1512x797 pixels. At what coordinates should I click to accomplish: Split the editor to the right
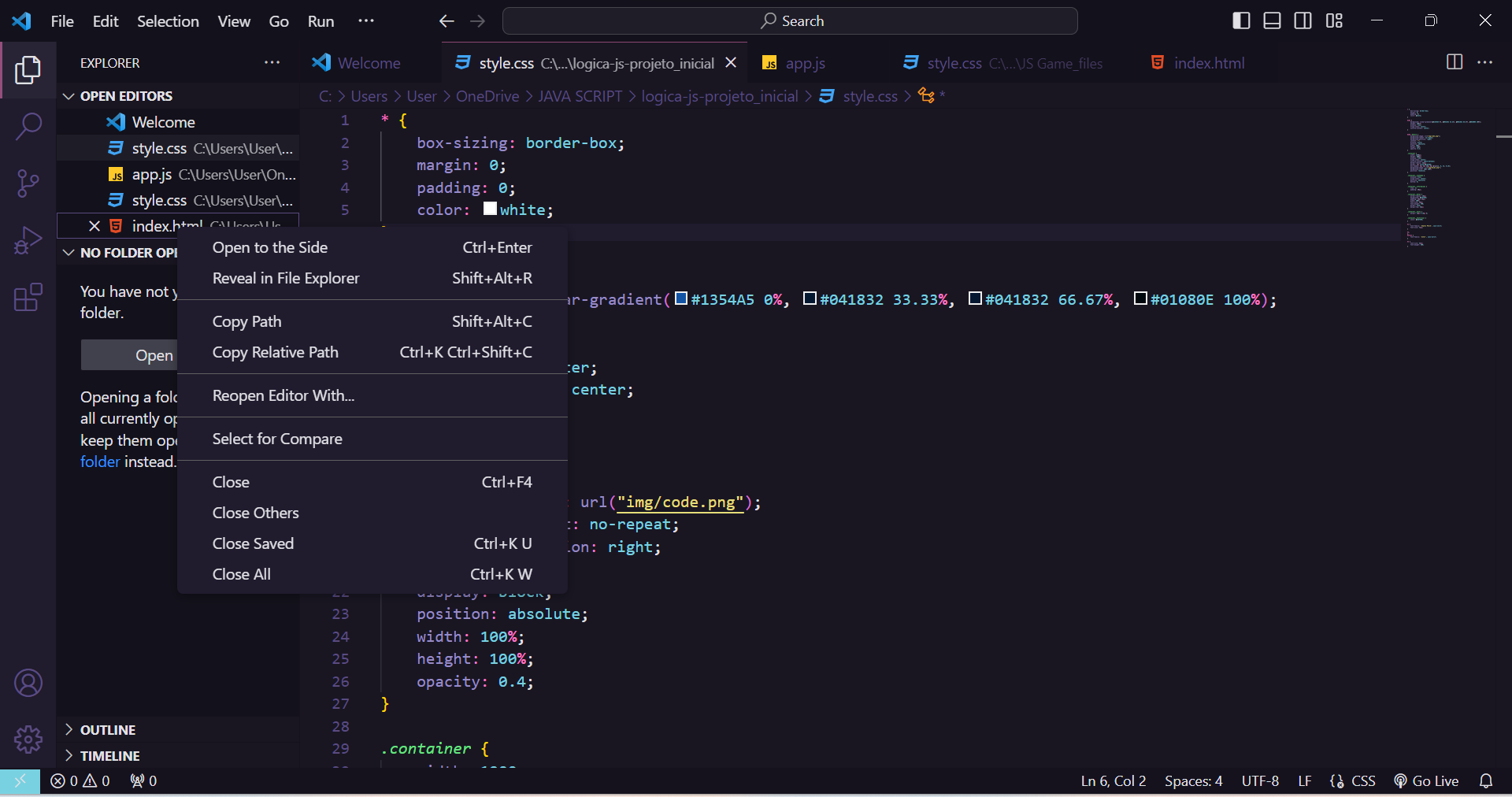tap(1455, 62)
